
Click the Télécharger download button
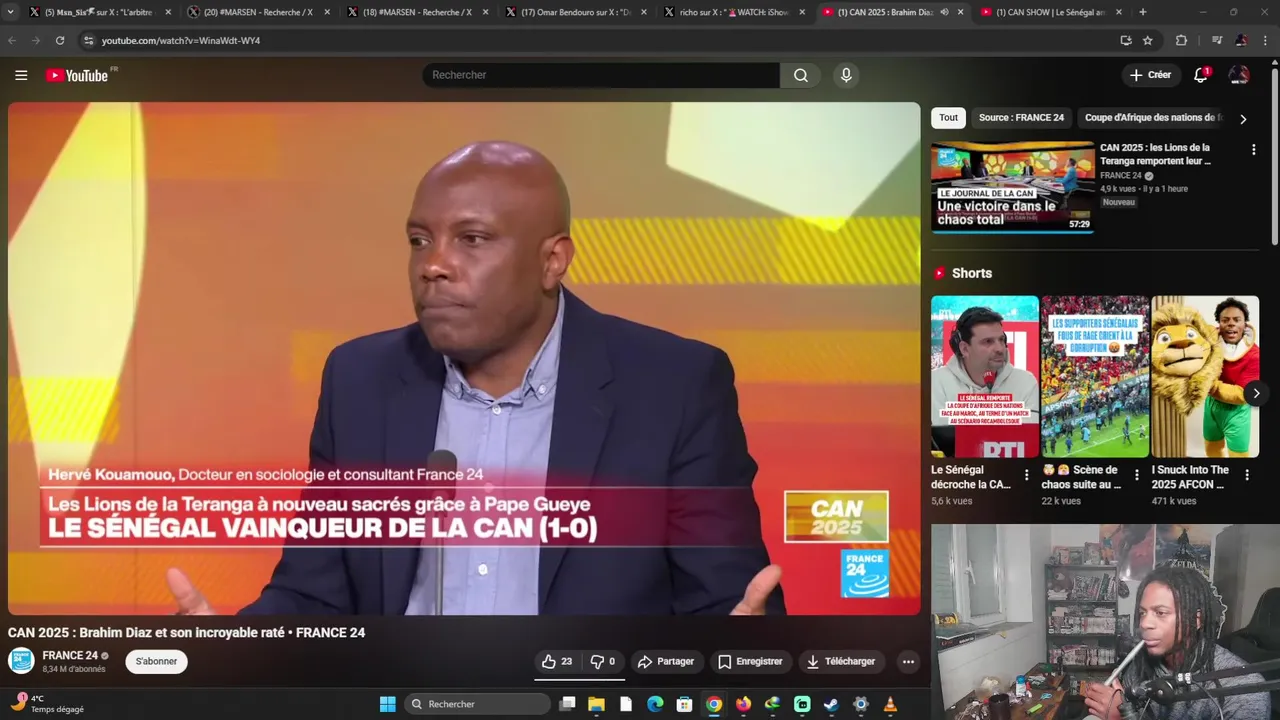tap(841, 661)
